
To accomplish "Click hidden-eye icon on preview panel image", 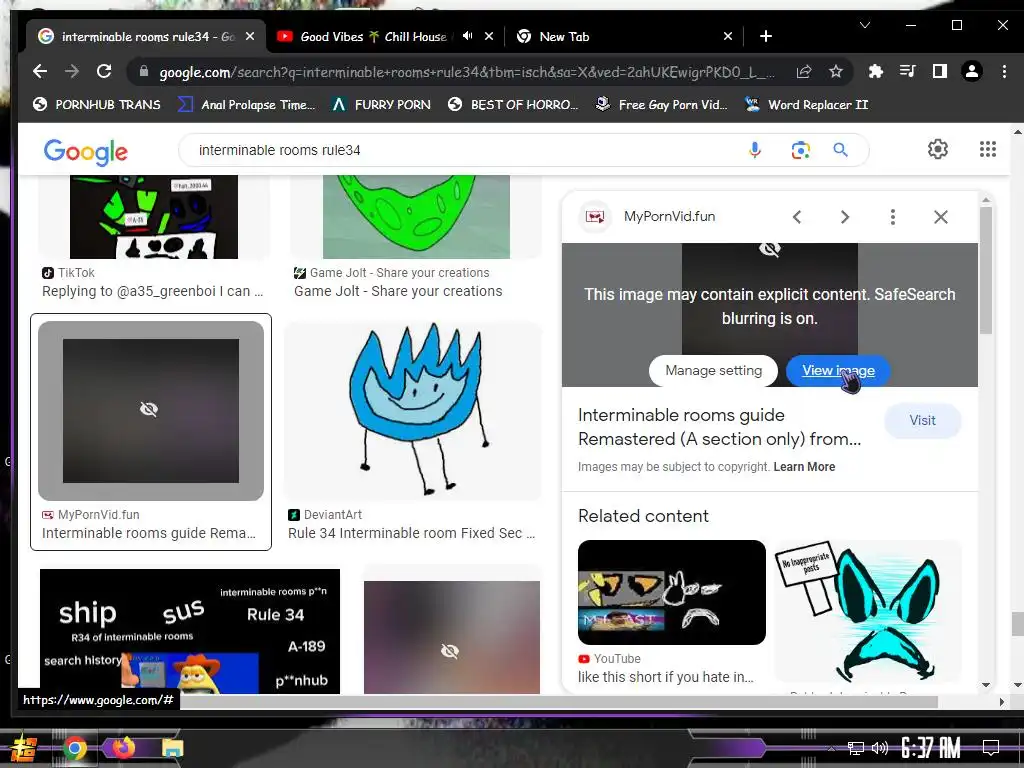I will click(770, 249).
